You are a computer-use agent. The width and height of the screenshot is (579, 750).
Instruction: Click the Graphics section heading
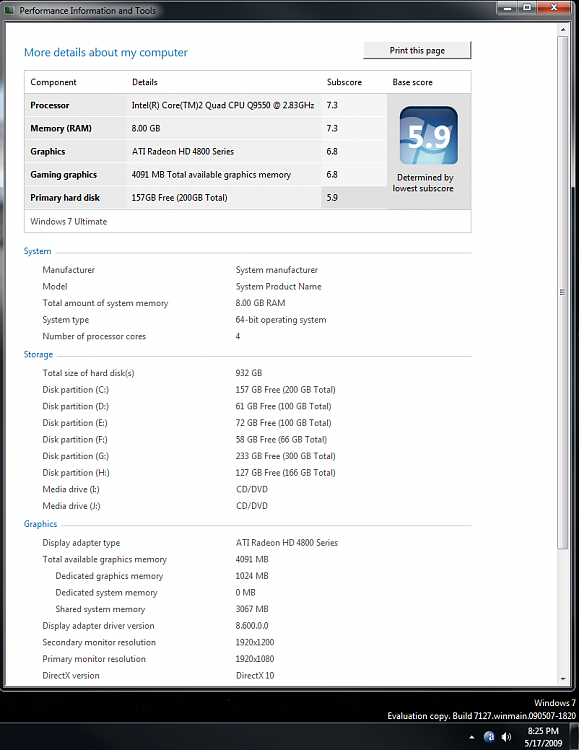[40, 524]
